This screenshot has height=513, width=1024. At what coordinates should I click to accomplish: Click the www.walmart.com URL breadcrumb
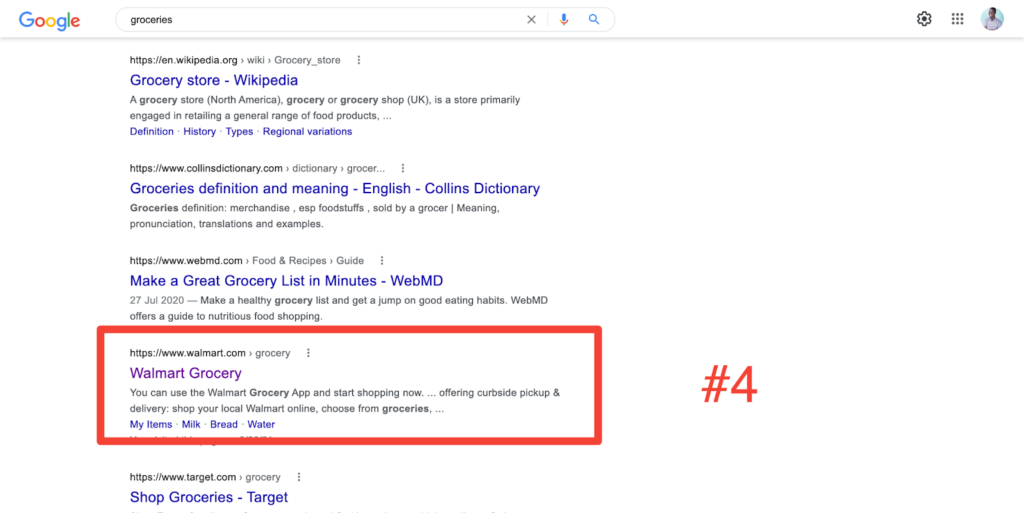click(x=210, y=353)
